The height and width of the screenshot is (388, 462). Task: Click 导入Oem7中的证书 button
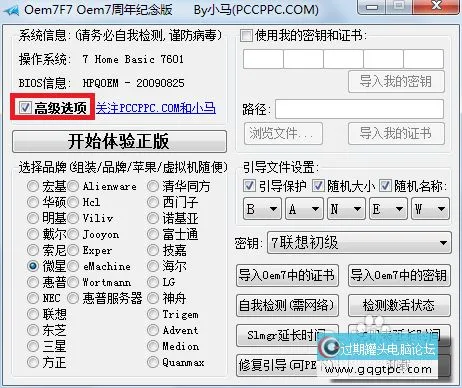[x=287, y=275]
